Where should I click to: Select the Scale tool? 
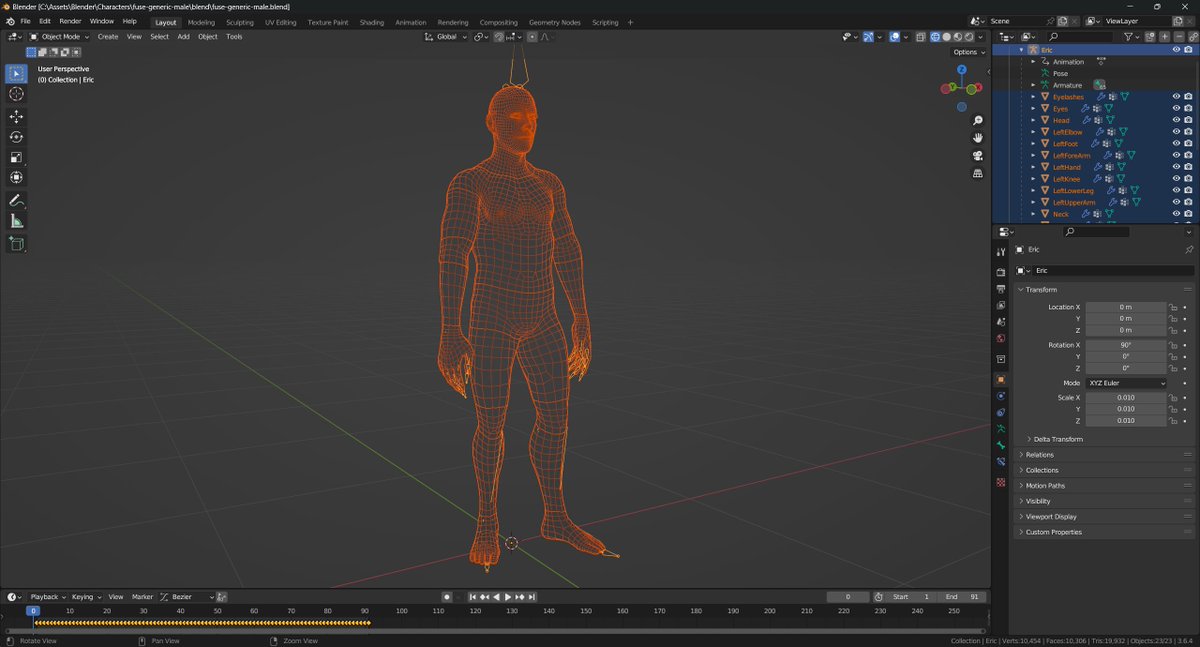click(16, 157)
